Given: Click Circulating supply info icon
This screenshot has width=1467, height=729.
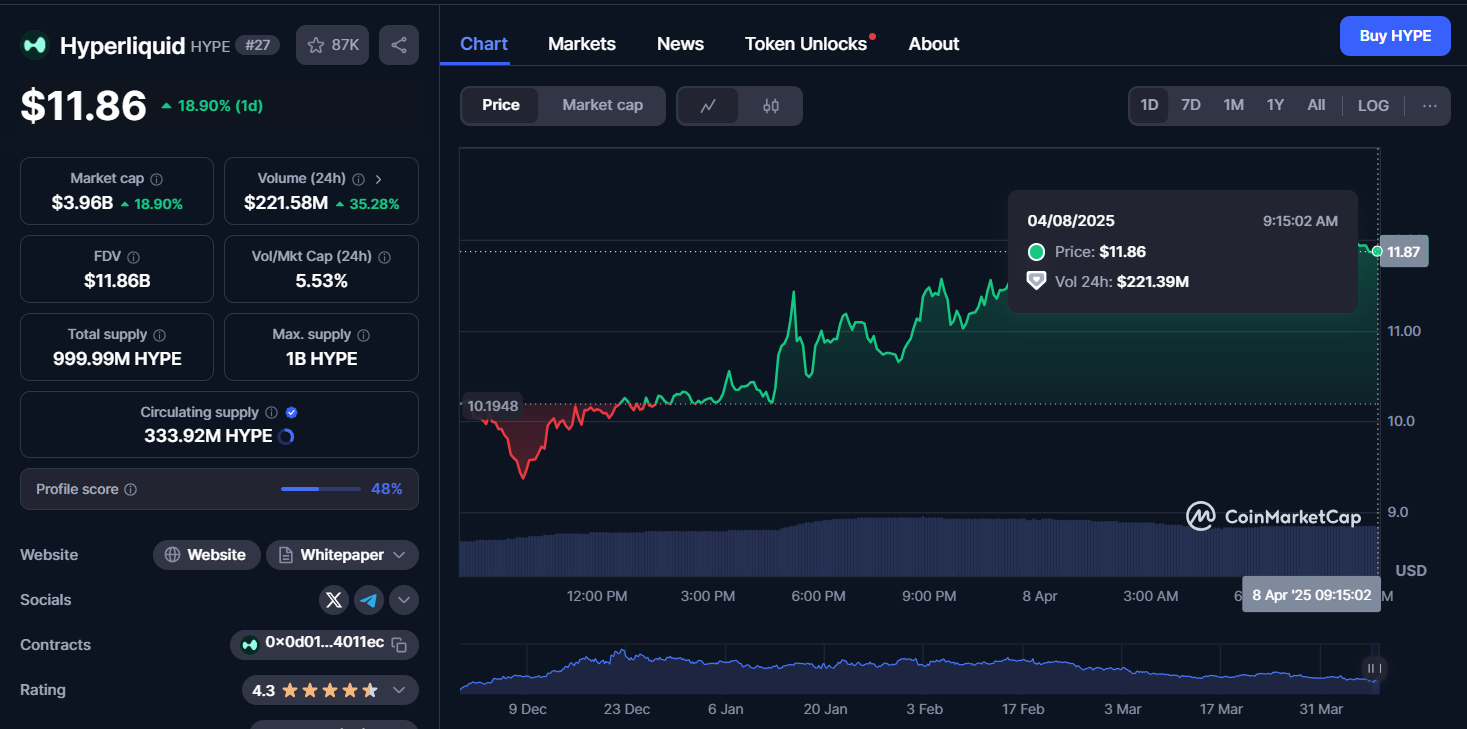Looking at the screenshot, I should click(270, 412).
